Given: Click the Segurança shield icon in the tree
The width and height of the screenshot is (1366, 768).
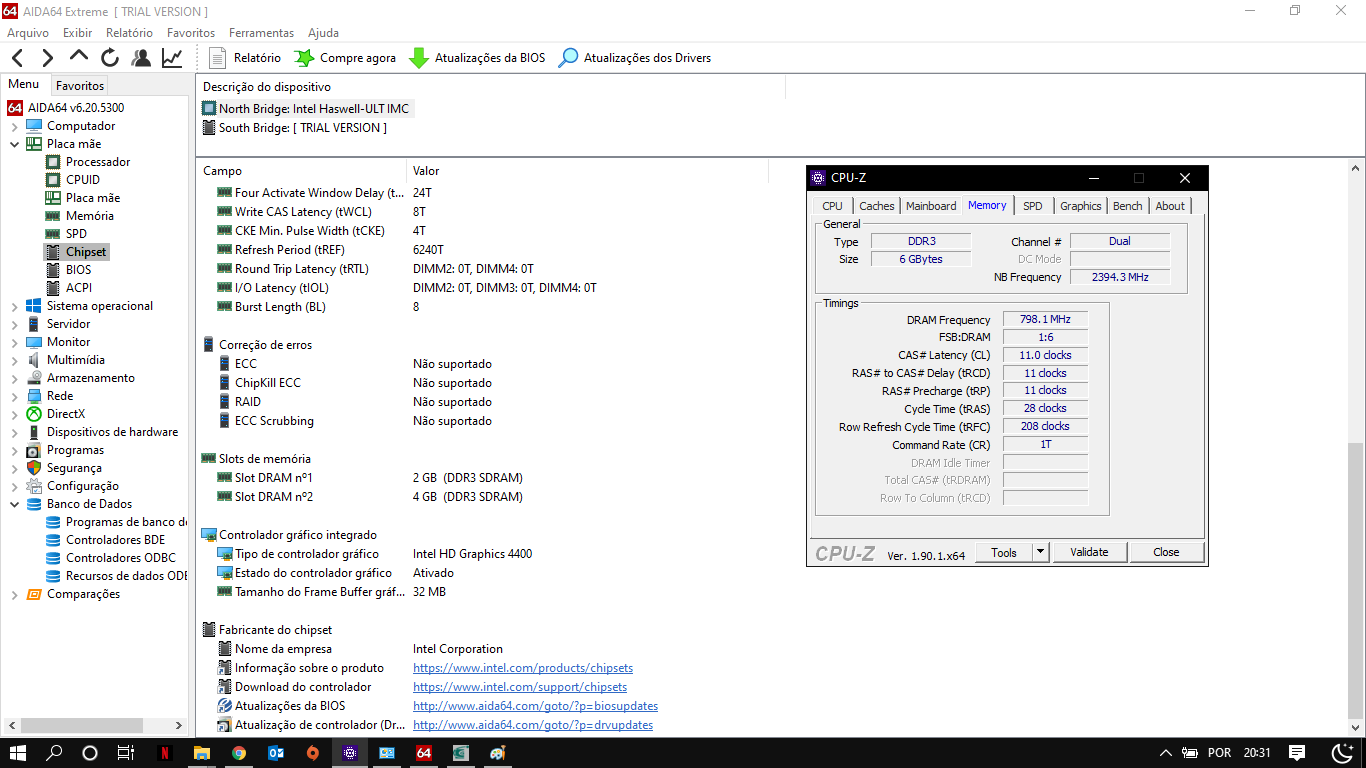Looking at the screenshot, I should point(34,468).
